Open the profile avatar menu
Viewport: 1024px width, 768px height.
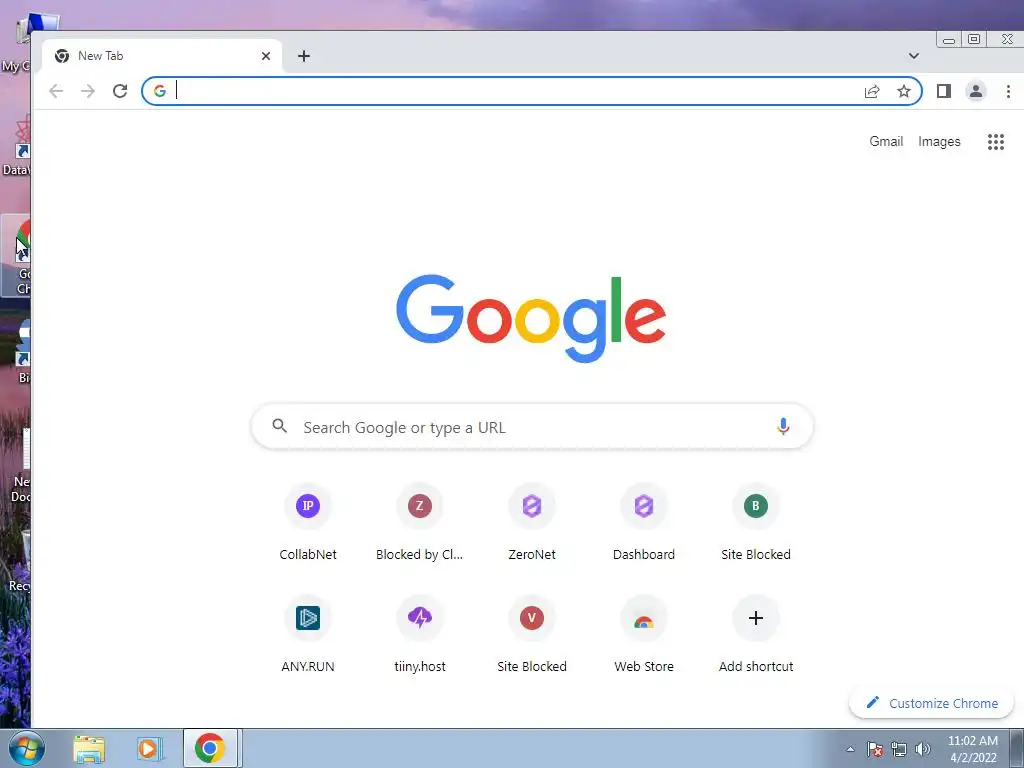pos(976,91)
